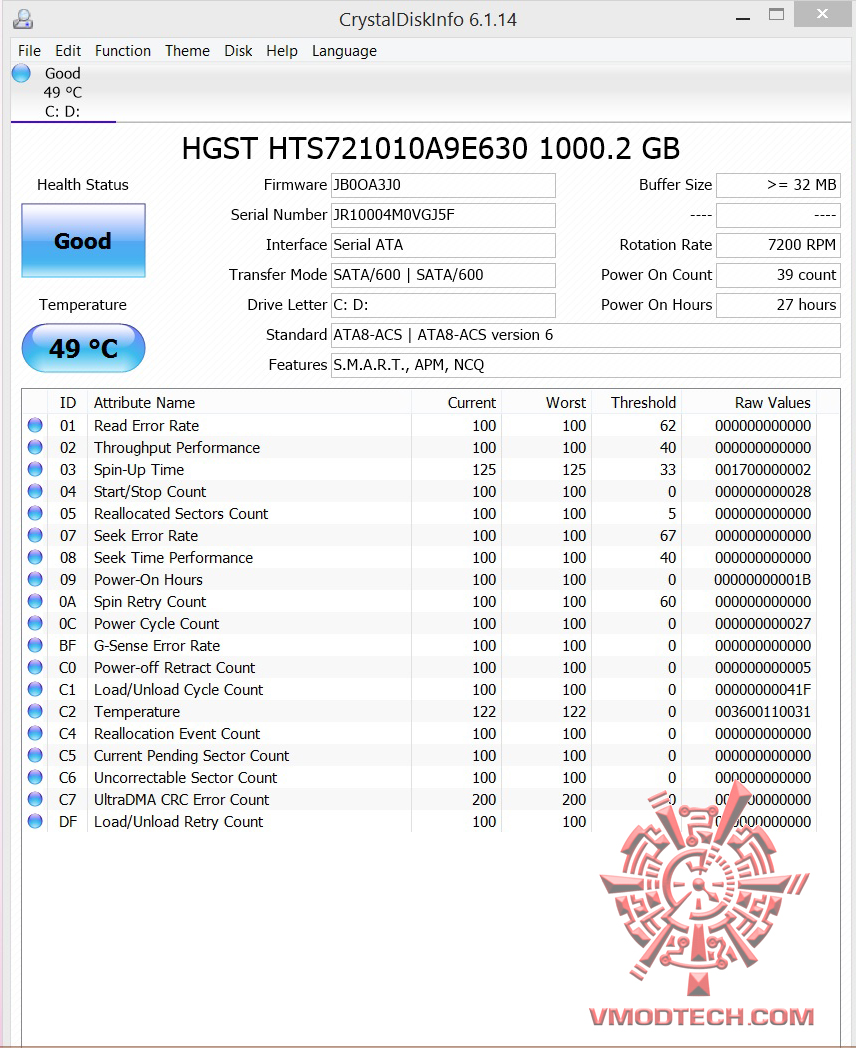Select the Reallocated Sectors Count attribute name
Image resolution: width=856 pixels, height=1048 pixels.
pyautogui.click(x=181, y=514)
